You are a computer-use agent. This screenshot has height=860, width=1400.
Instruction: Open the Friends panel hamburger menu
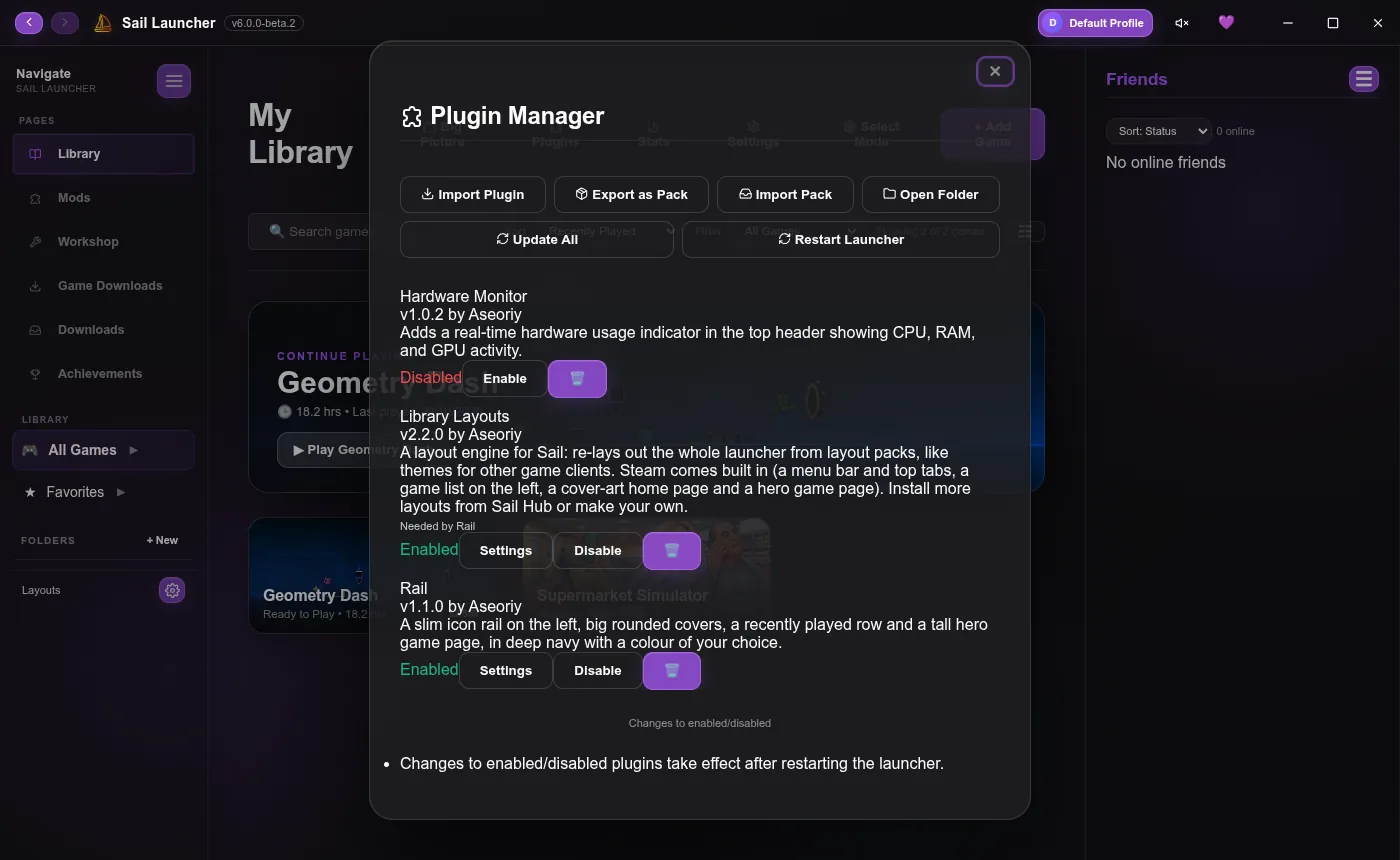pos(1364,79)
